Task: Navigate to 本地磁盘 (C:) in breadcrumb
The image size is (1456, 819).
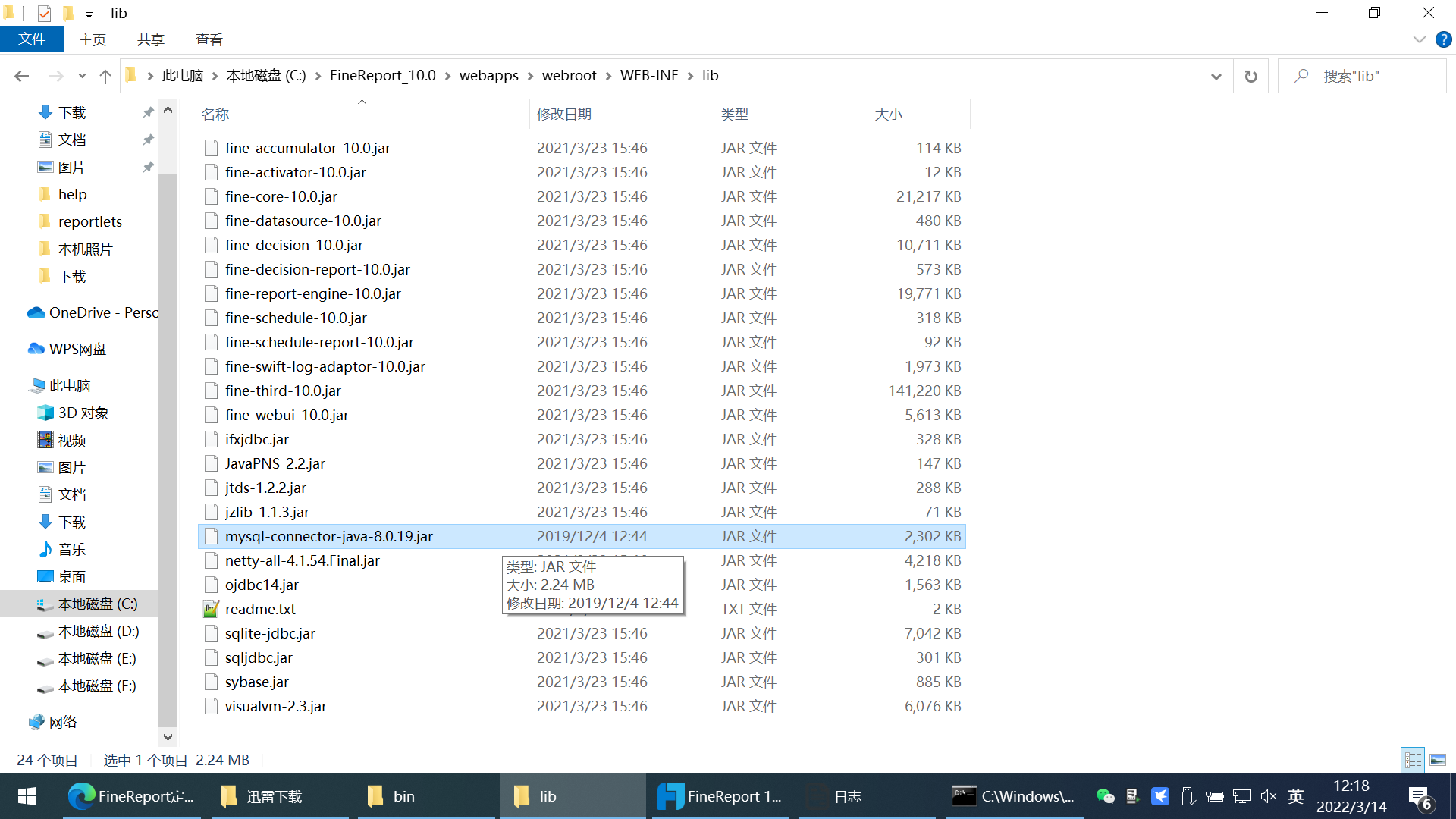Action: pyautogui.click(x=266, y=76)
